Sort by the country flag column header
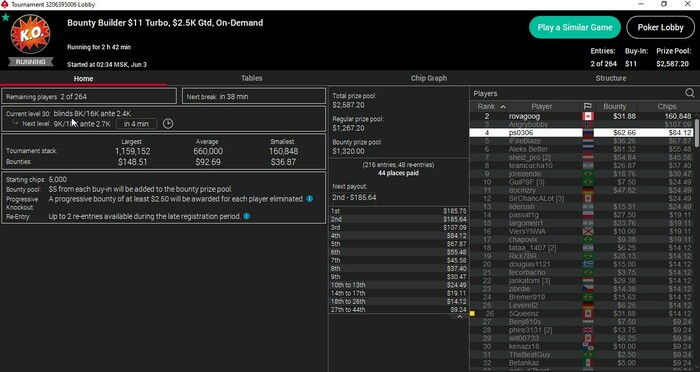This screenshot has width=700, height=372. pos(588,106)
